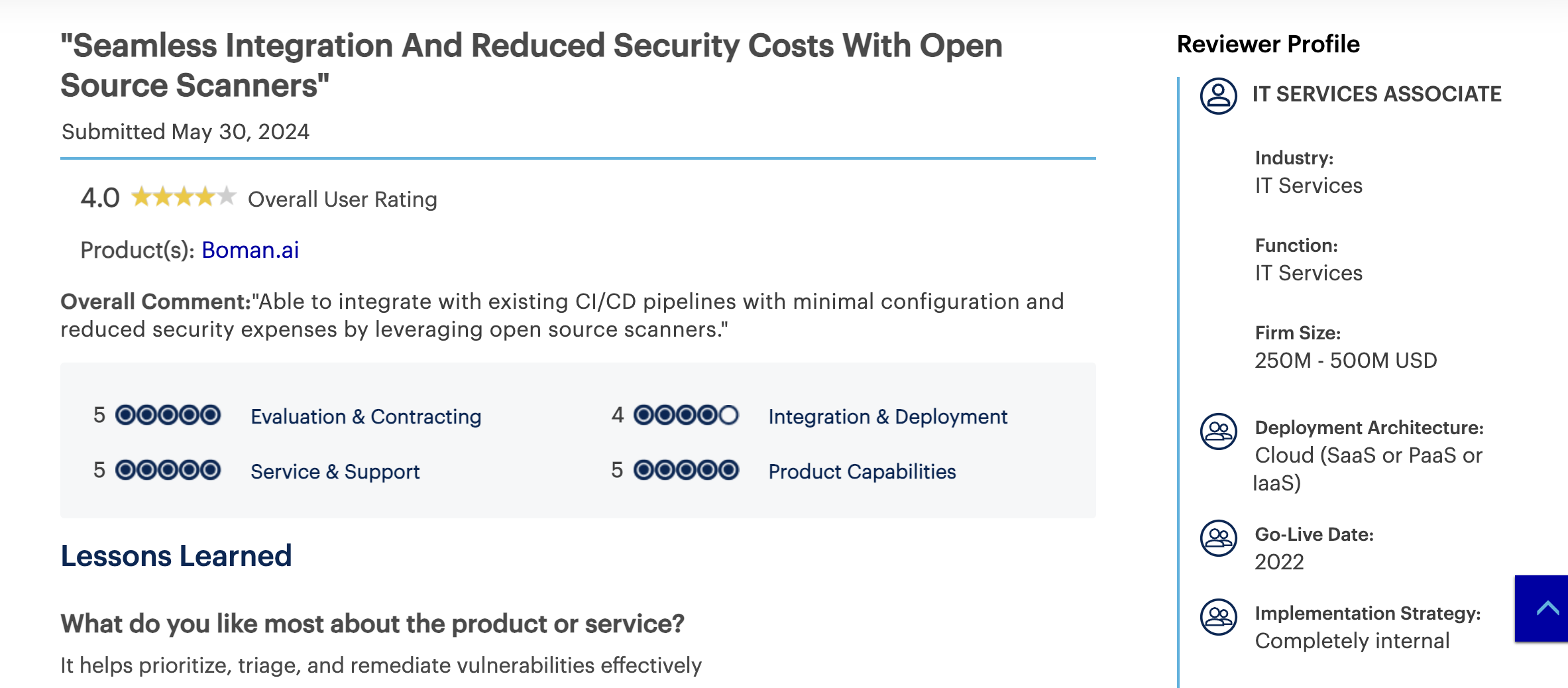Click Product Capabilities rating circles
This screenshot has width=1568, height=688.
[x=686, y=471]
